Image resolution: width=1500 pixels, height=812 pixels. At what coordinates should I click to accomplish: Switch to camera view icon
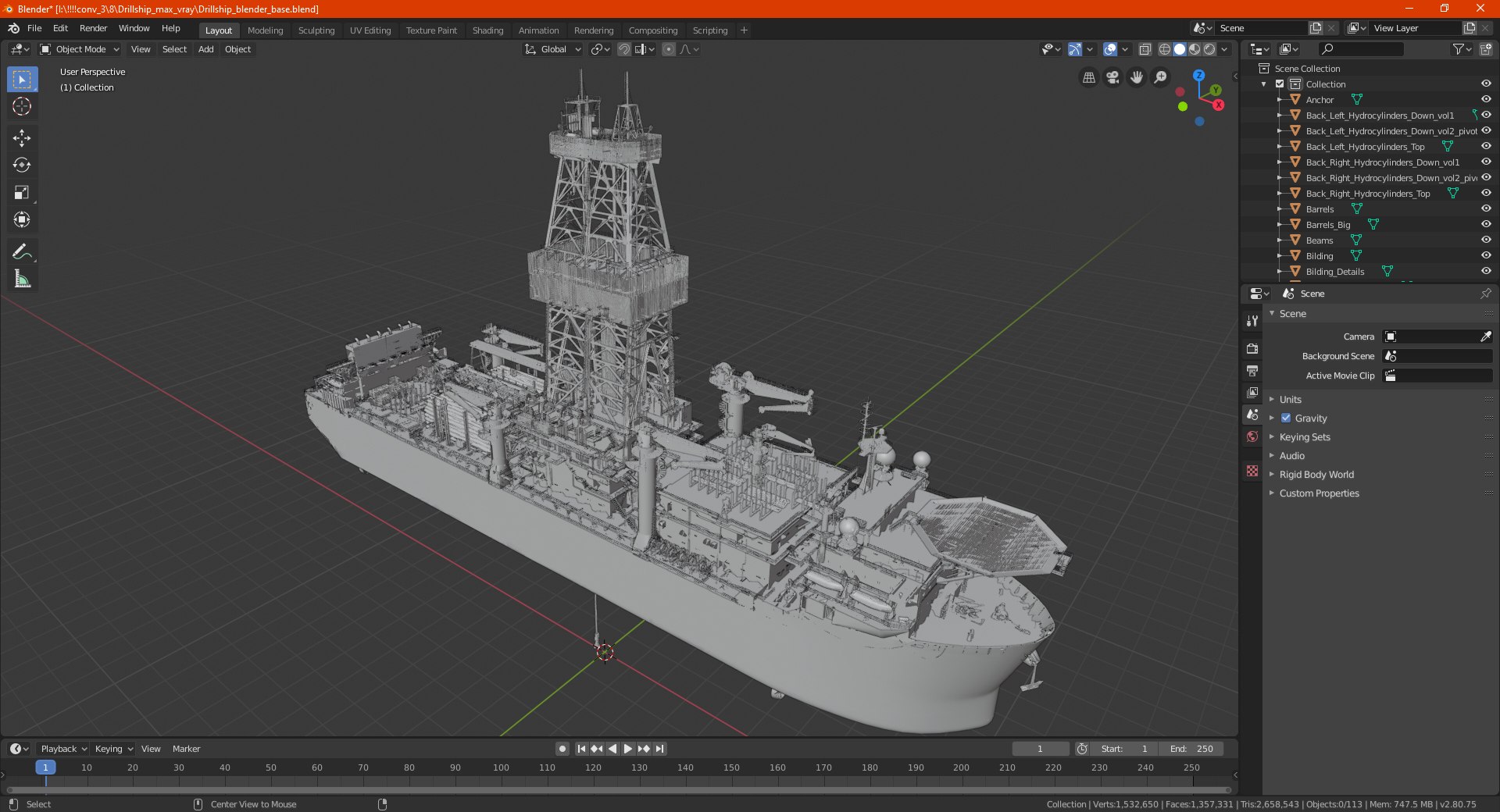point(1112,77)
